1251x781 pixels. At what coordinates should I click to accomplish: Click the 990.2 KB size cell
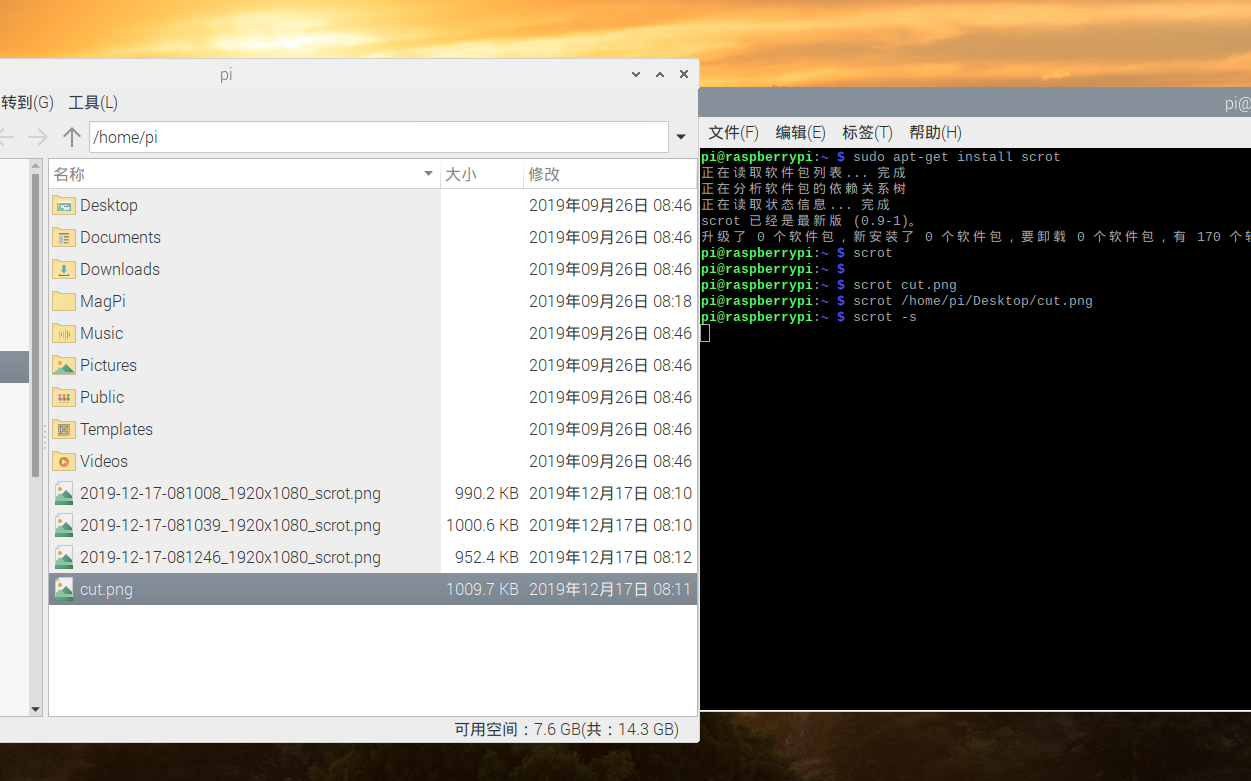pos(486,493)
